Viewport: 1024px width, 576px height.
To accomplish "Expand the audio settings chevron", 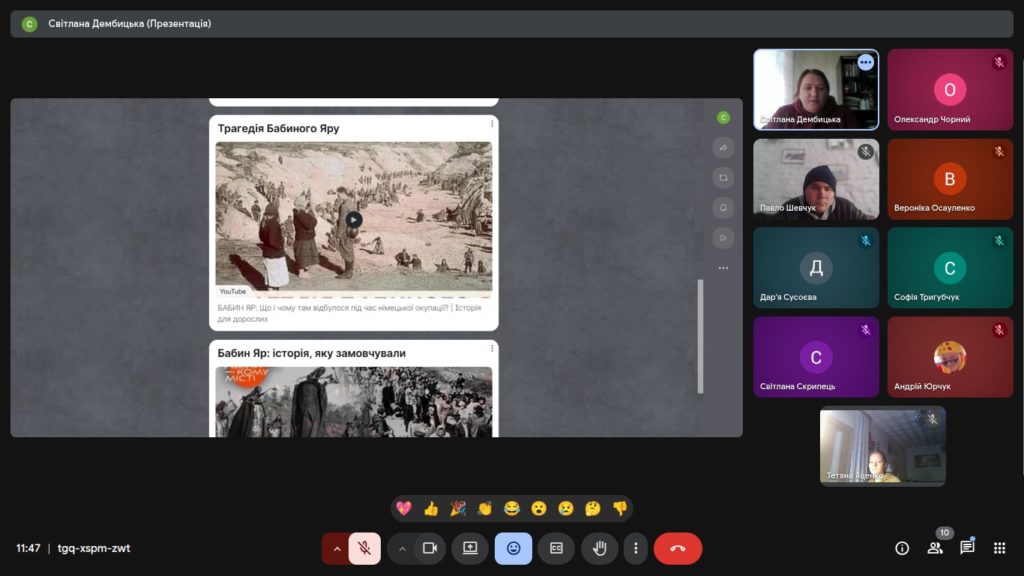I will click(337, 548).
